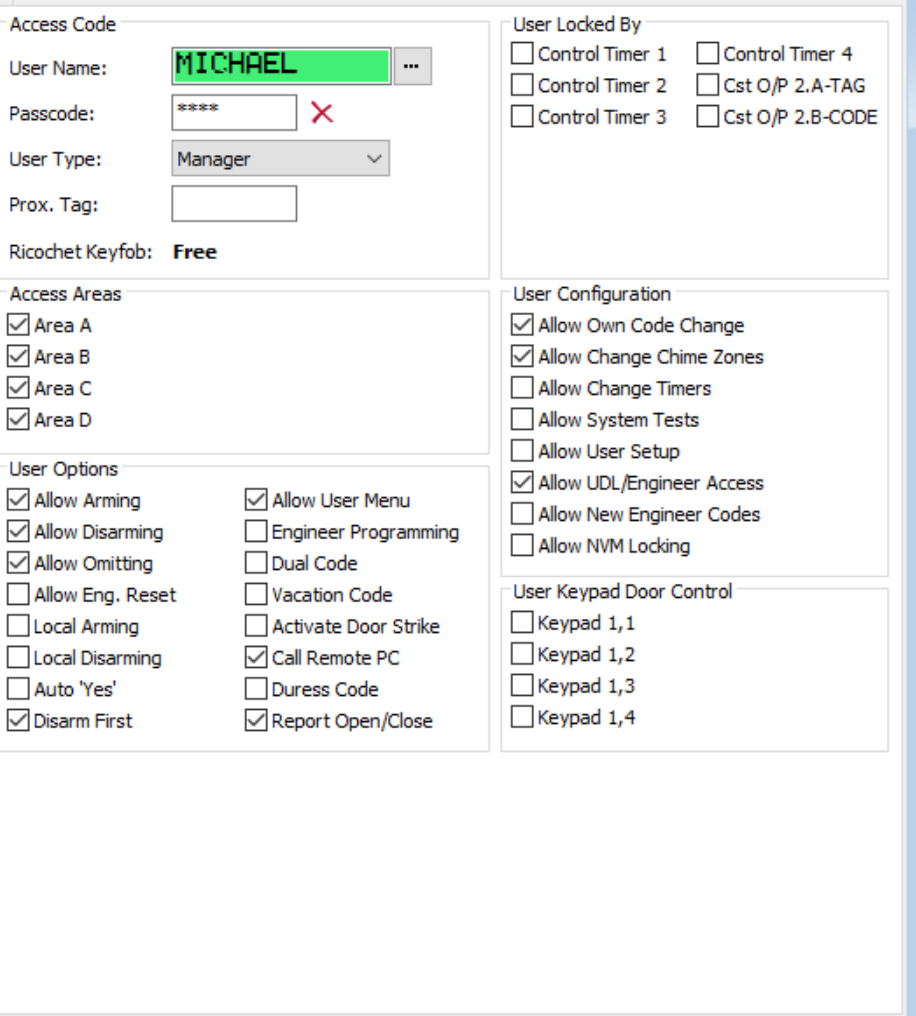Enable the Vacation Code checkbox

(256, 595)
